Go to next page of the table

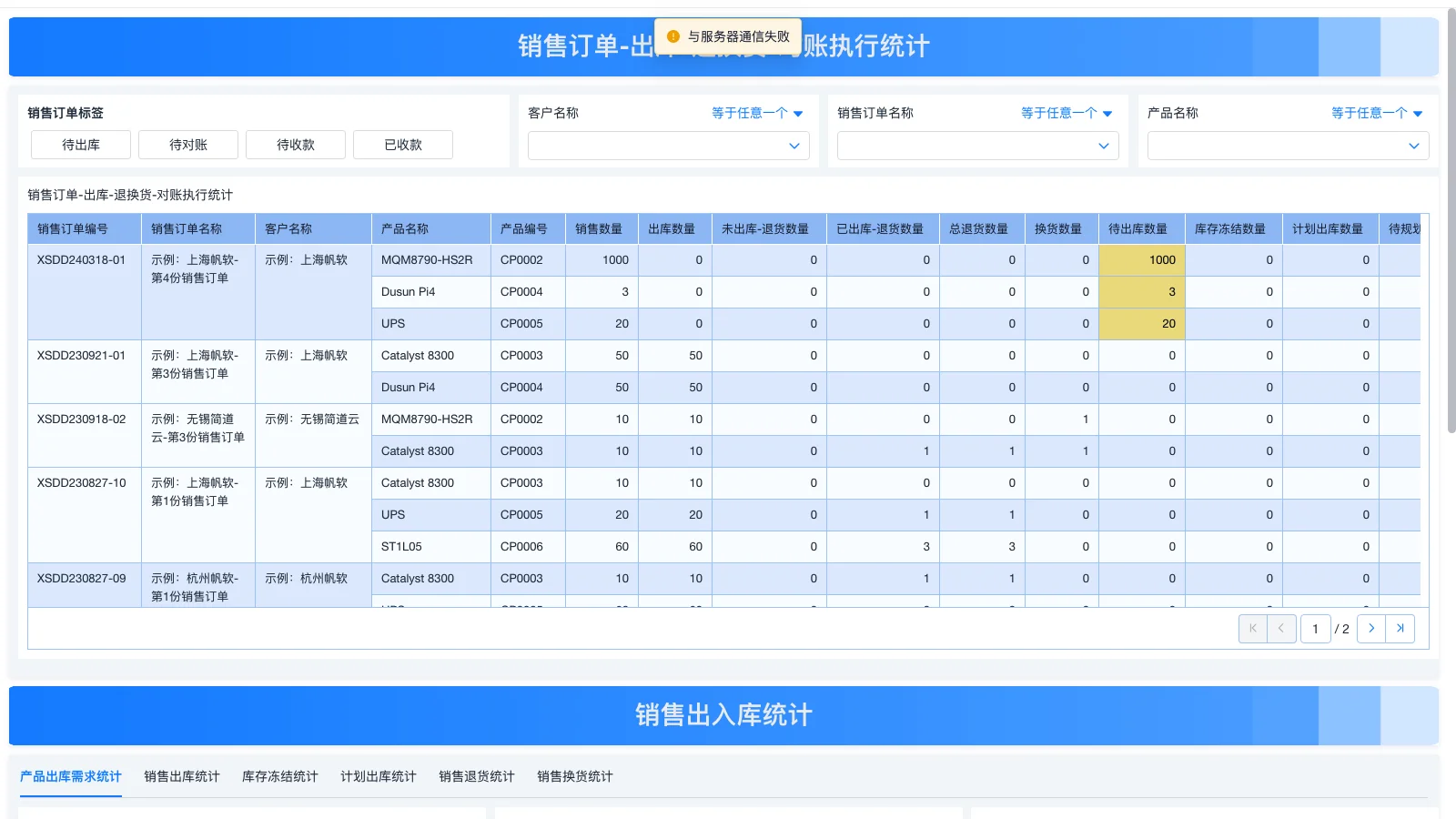click(1371, 629)
